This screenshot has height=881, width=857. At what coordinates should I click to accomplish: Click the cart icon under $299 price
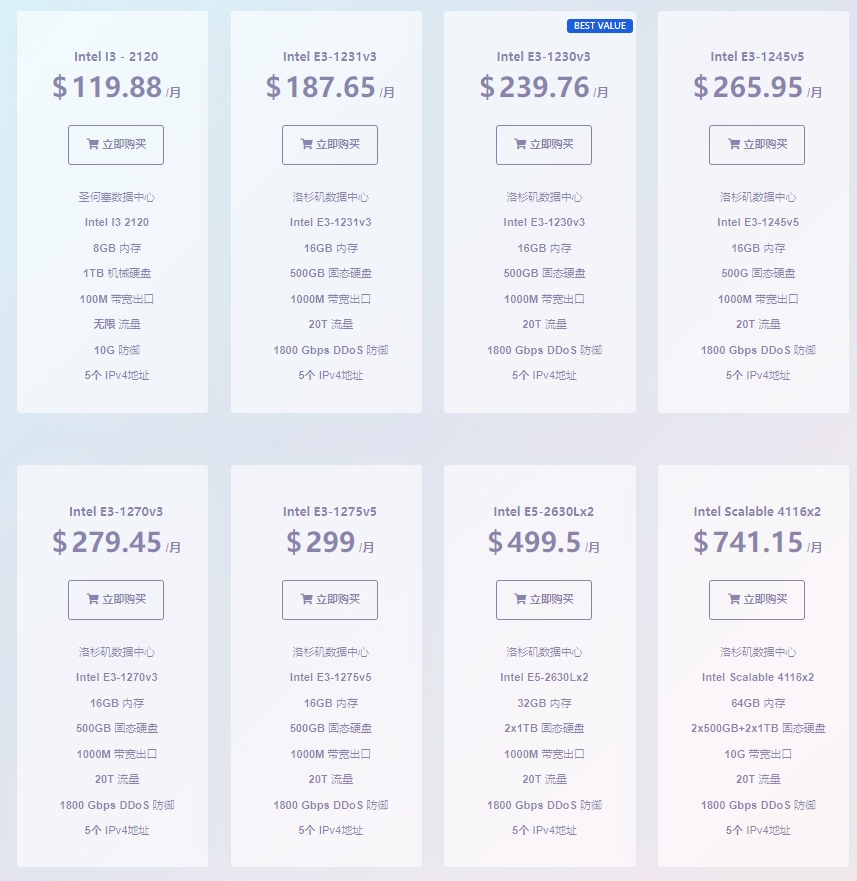pyautogui.click(x=307, y=599)
